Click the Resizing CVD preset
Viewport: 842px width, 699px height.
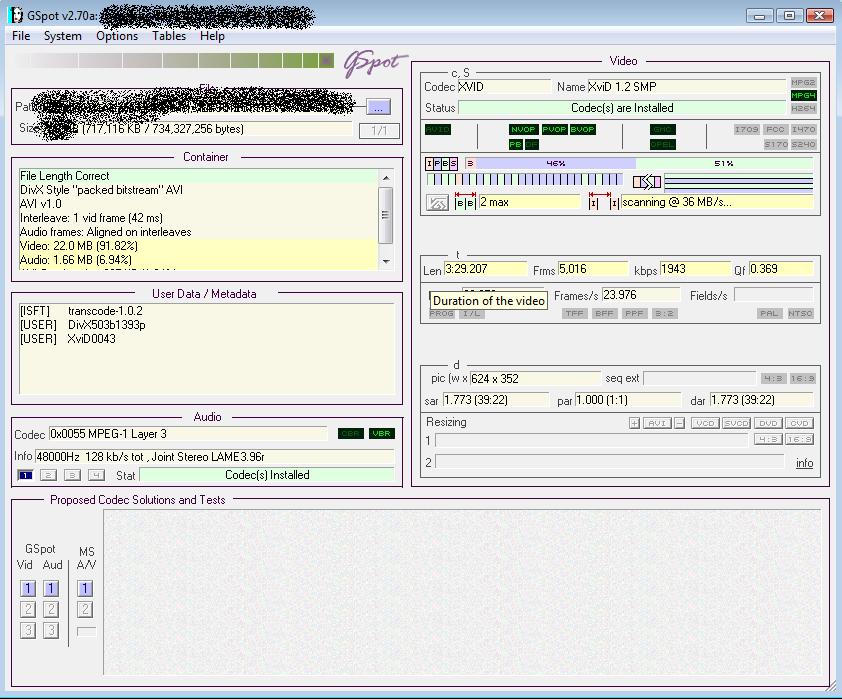point(800,424)
